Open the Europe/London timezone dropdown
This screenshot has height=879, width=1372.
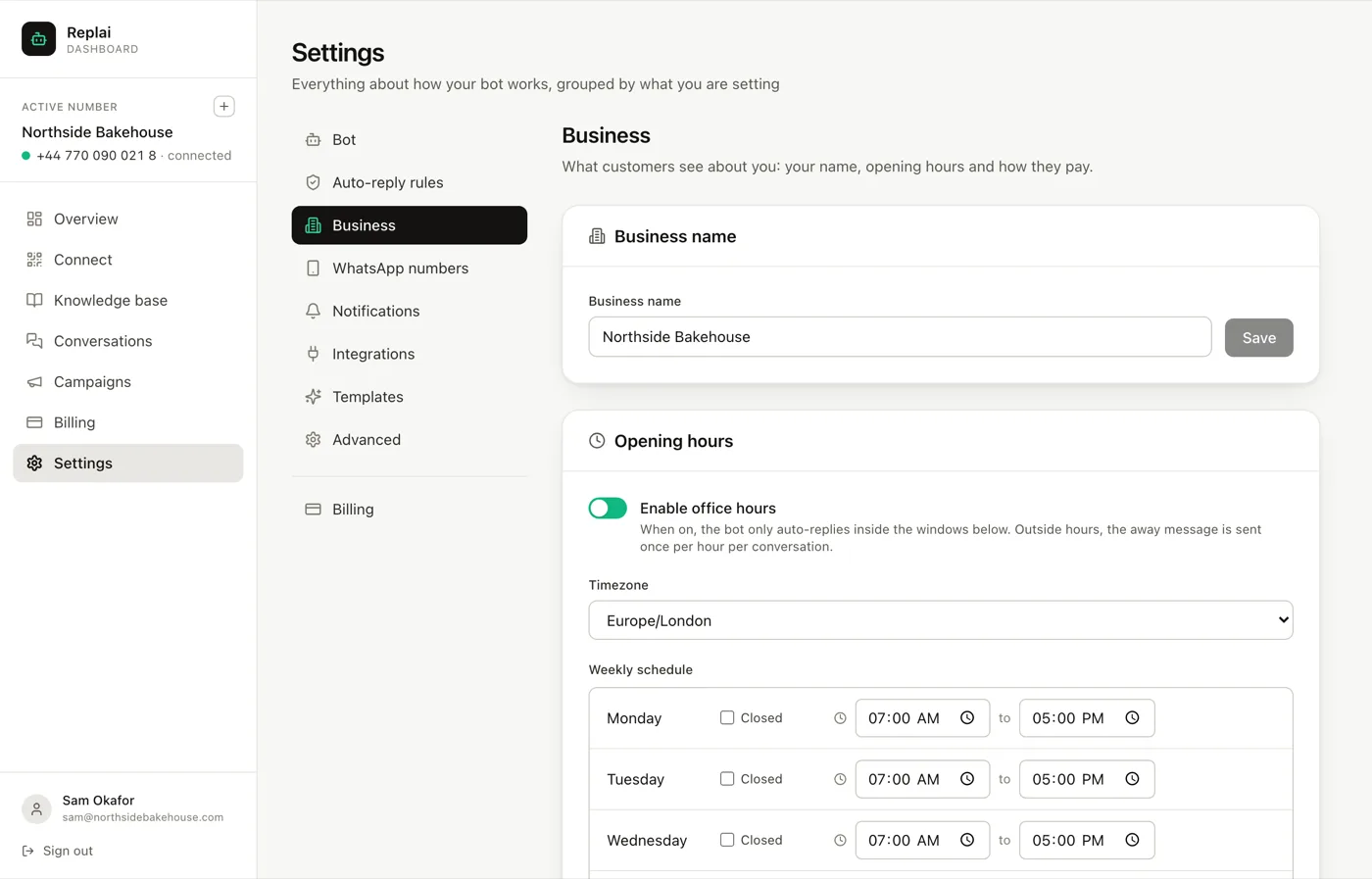click(941, 620)
